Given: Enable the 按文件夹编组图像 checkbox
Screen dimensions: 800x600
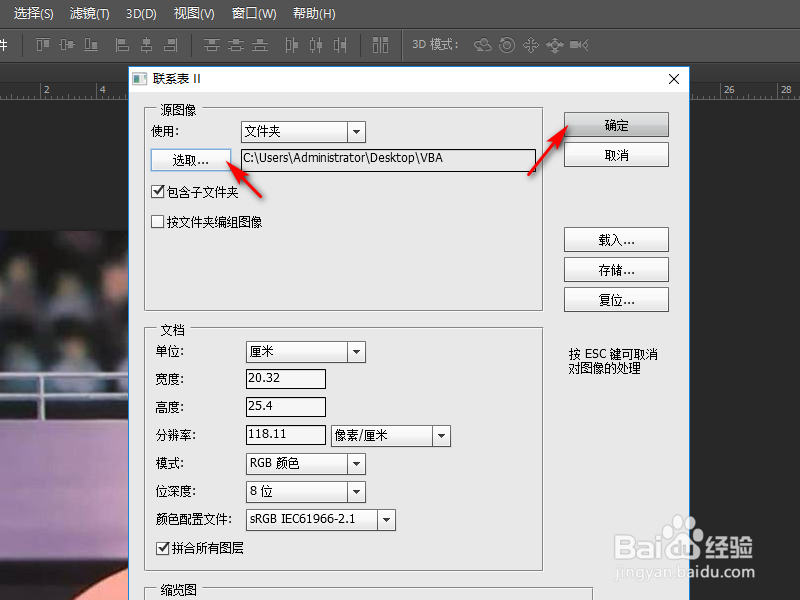Looking at the screenshot, I should [x=158, y=221].
